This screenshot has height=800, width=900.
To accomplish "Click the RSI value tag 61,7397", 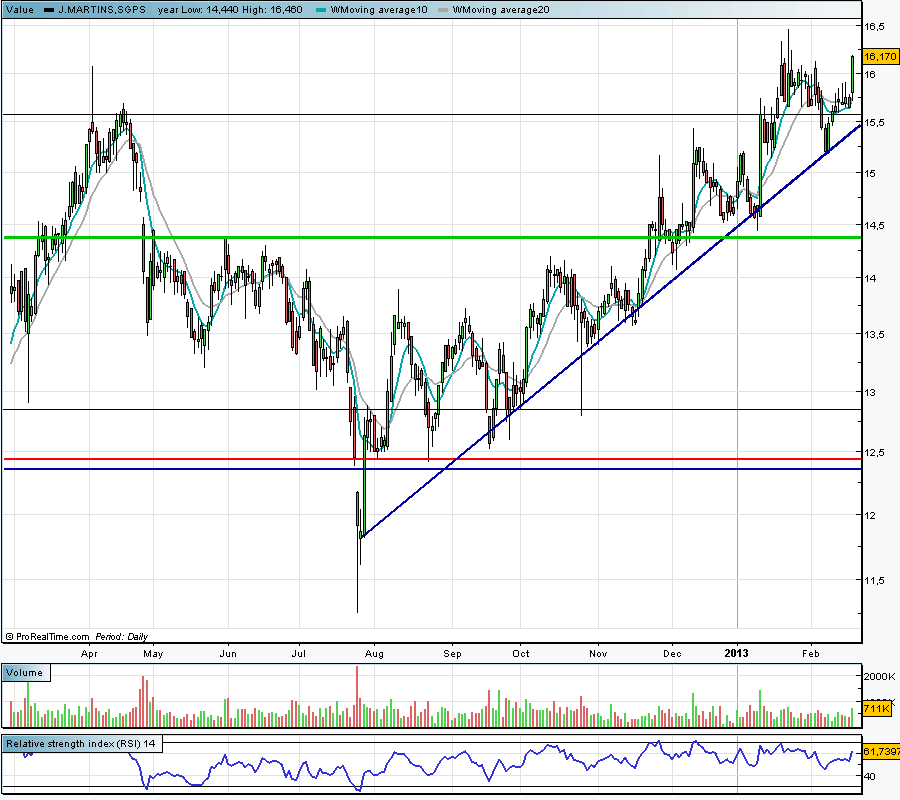I will tap(881, 751).
